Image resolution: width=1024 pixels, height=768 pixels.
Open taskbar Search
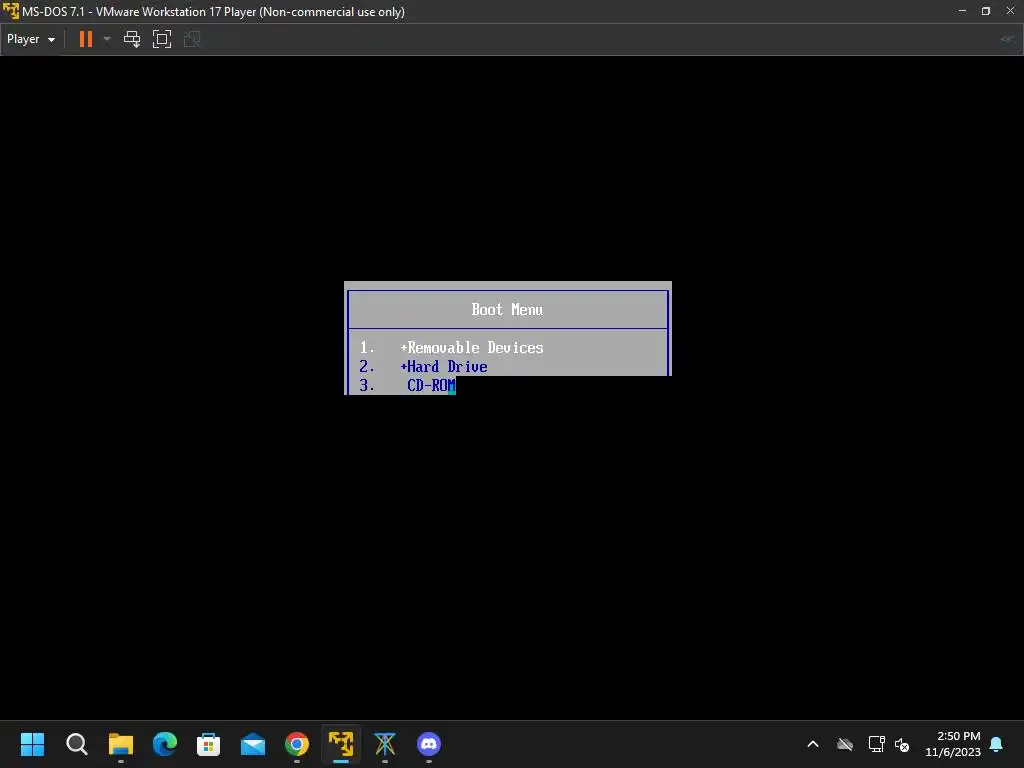(x=76, y=744)
